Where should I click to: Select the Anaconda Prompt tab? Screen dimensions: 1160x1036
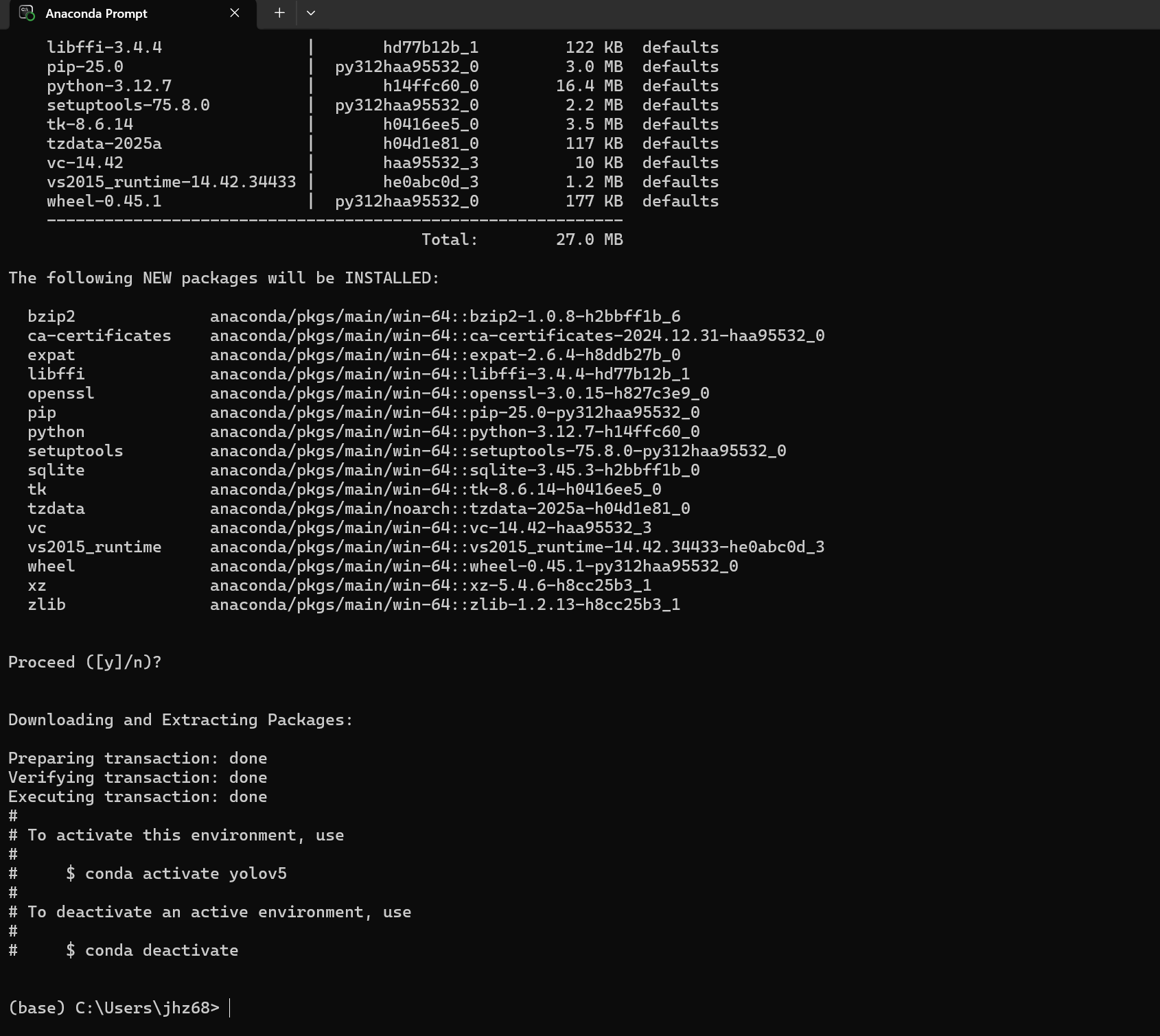[133, 14]
